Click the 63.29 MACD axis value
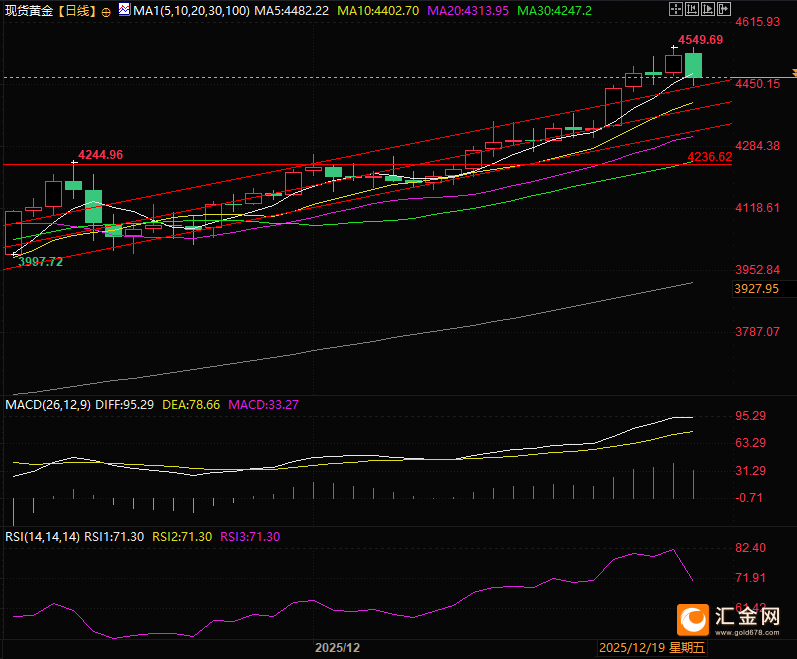The image size is (797, 659). [x=750, y=443]
